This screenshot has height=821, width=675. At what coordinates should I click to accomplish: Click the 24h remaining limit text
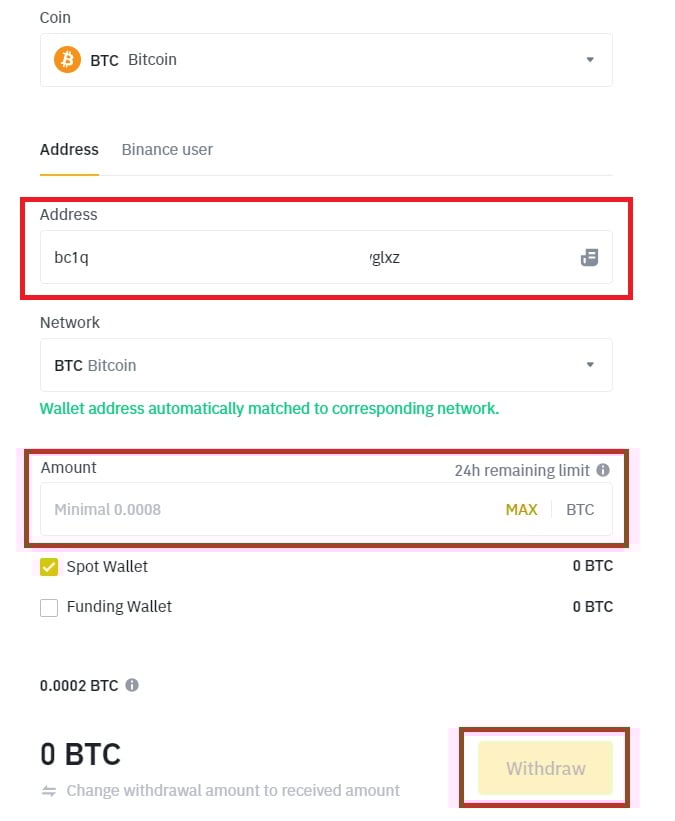point(522,469)
